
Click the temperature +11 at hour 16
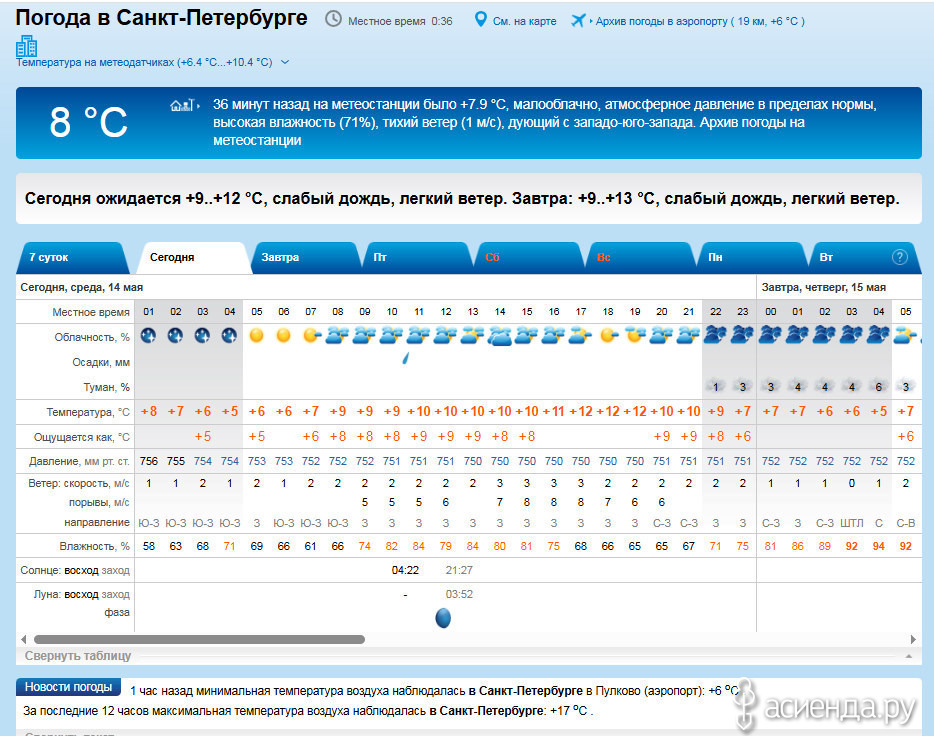click(x=553, y=411)
